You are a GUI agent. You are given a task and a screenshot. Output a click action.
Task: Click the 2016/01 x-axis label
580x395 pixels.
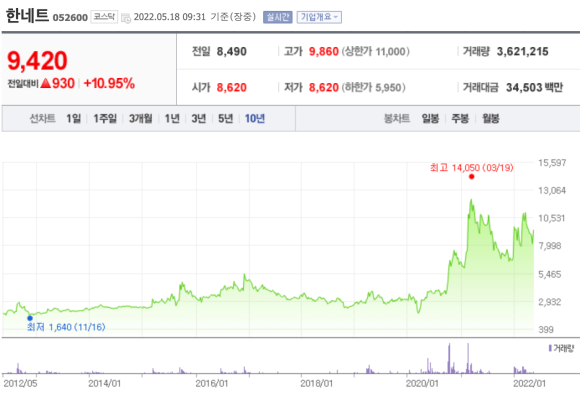coord(212,384)
